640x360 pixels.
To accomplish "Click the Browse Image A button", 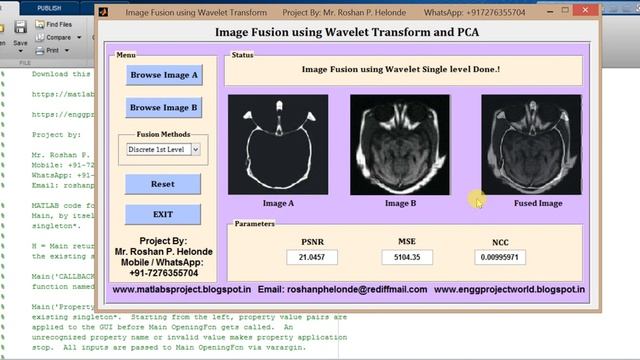I will click(164, 75).
